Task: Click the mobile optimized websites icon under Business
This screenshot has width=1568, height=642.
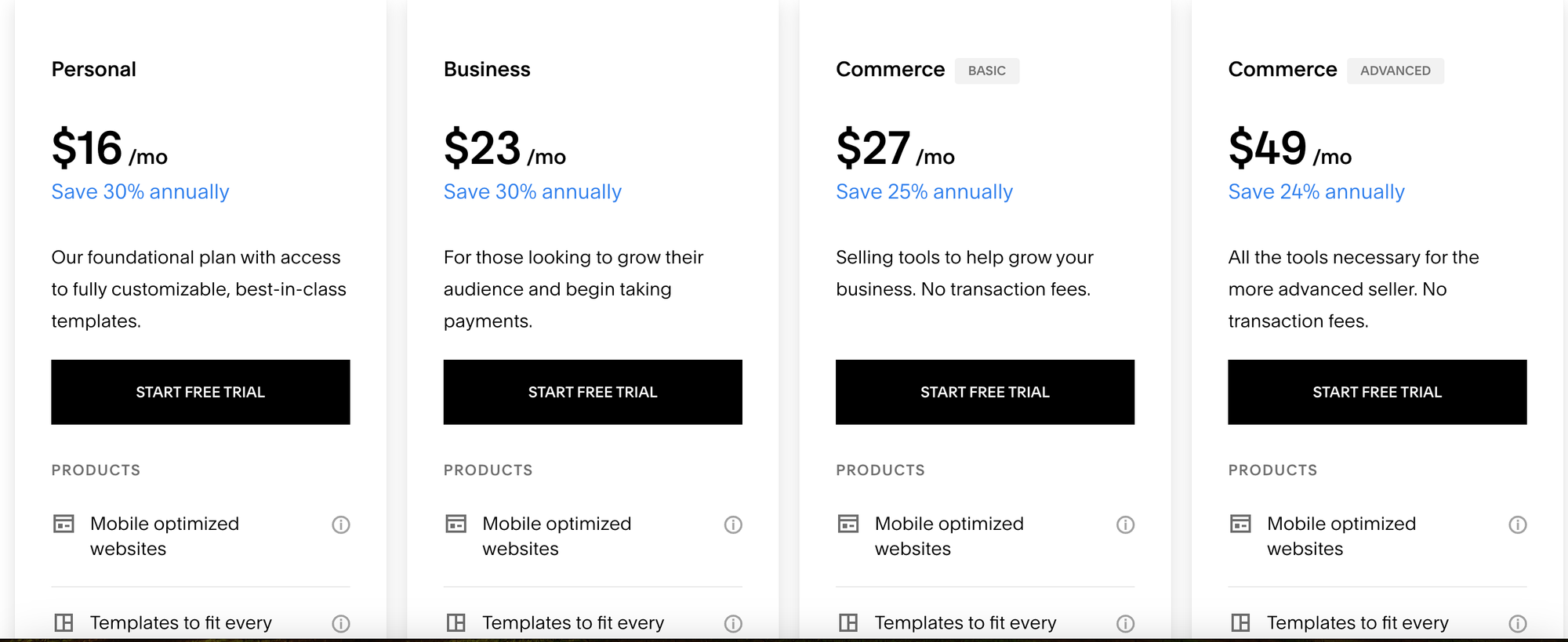Action: pos(456,524)
